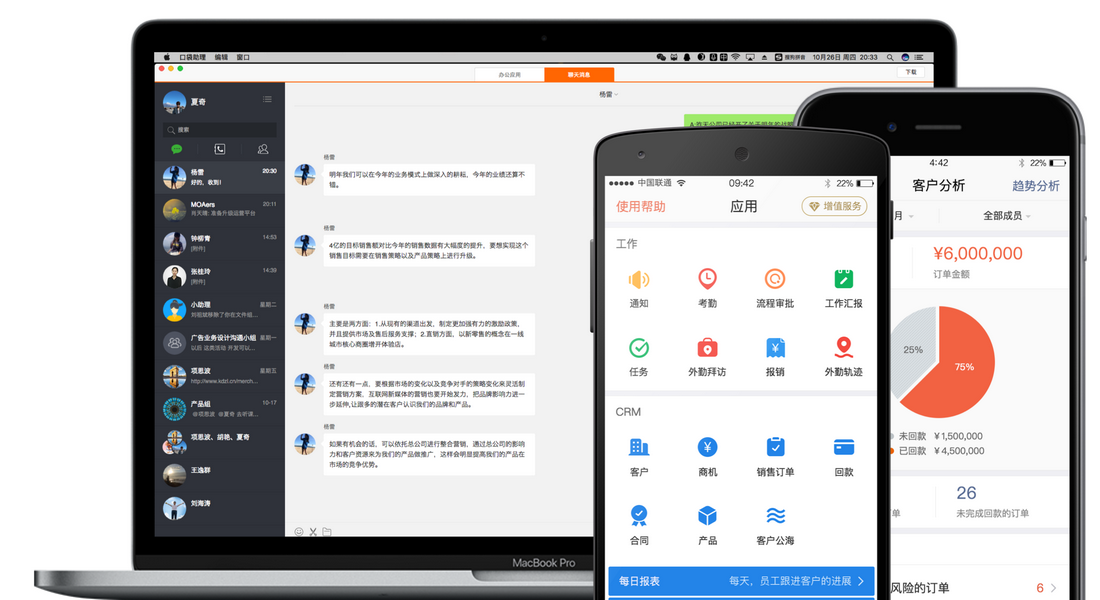Screen dimensions: 1100x600
Task: Open the 工作汇报 work report icon
Action: click(x=843, y=279)
